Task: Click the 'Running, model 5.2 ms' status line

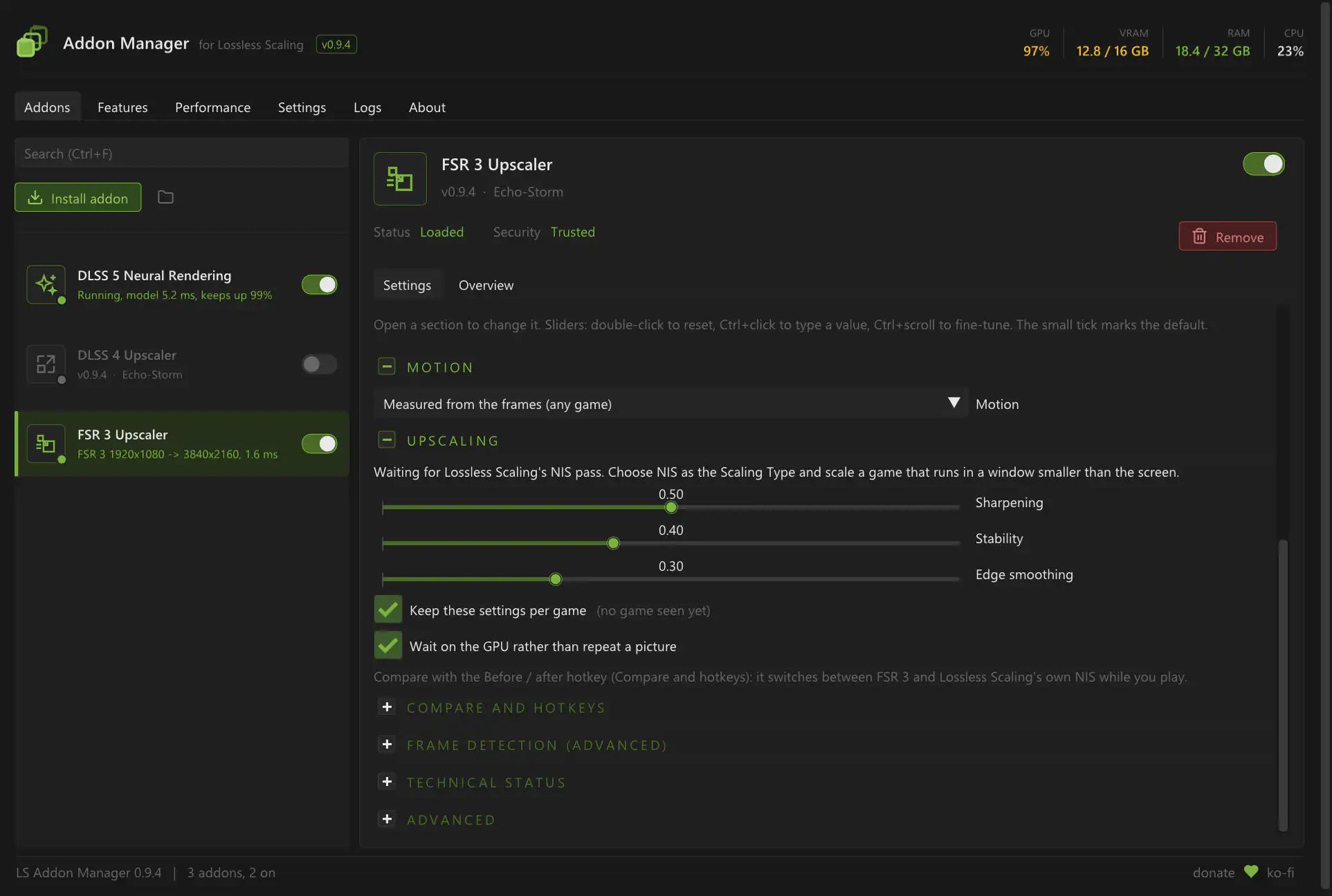Action: tap(174, 295)
